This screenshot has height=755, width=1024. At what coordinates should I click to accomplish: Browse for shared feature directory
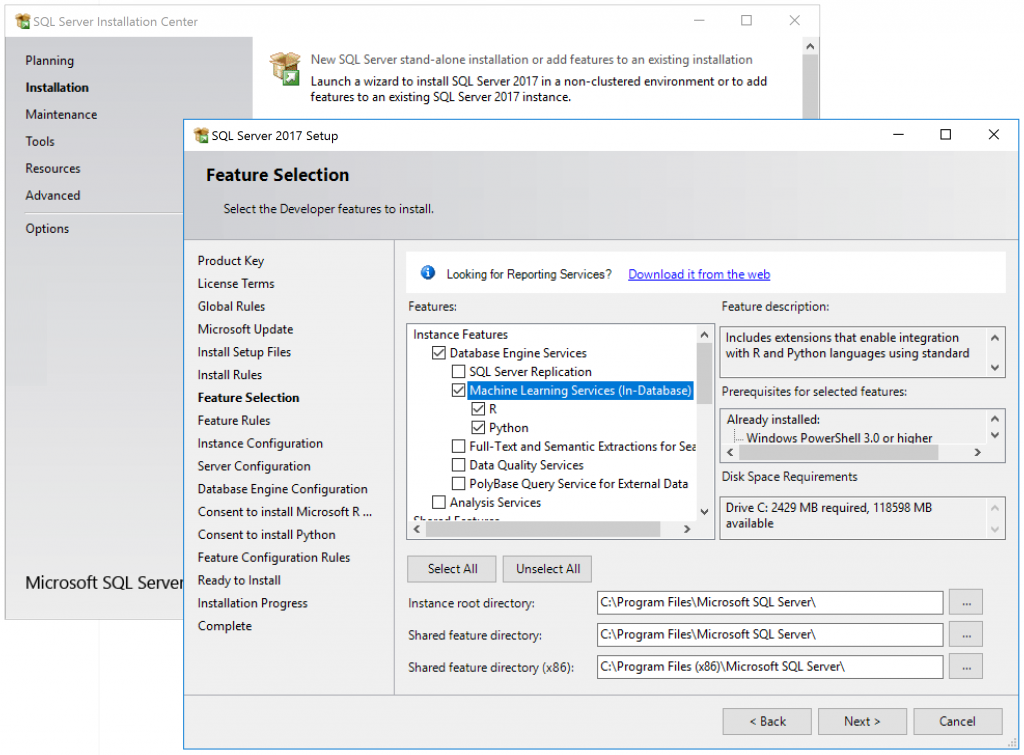click(x=966, y=634)
